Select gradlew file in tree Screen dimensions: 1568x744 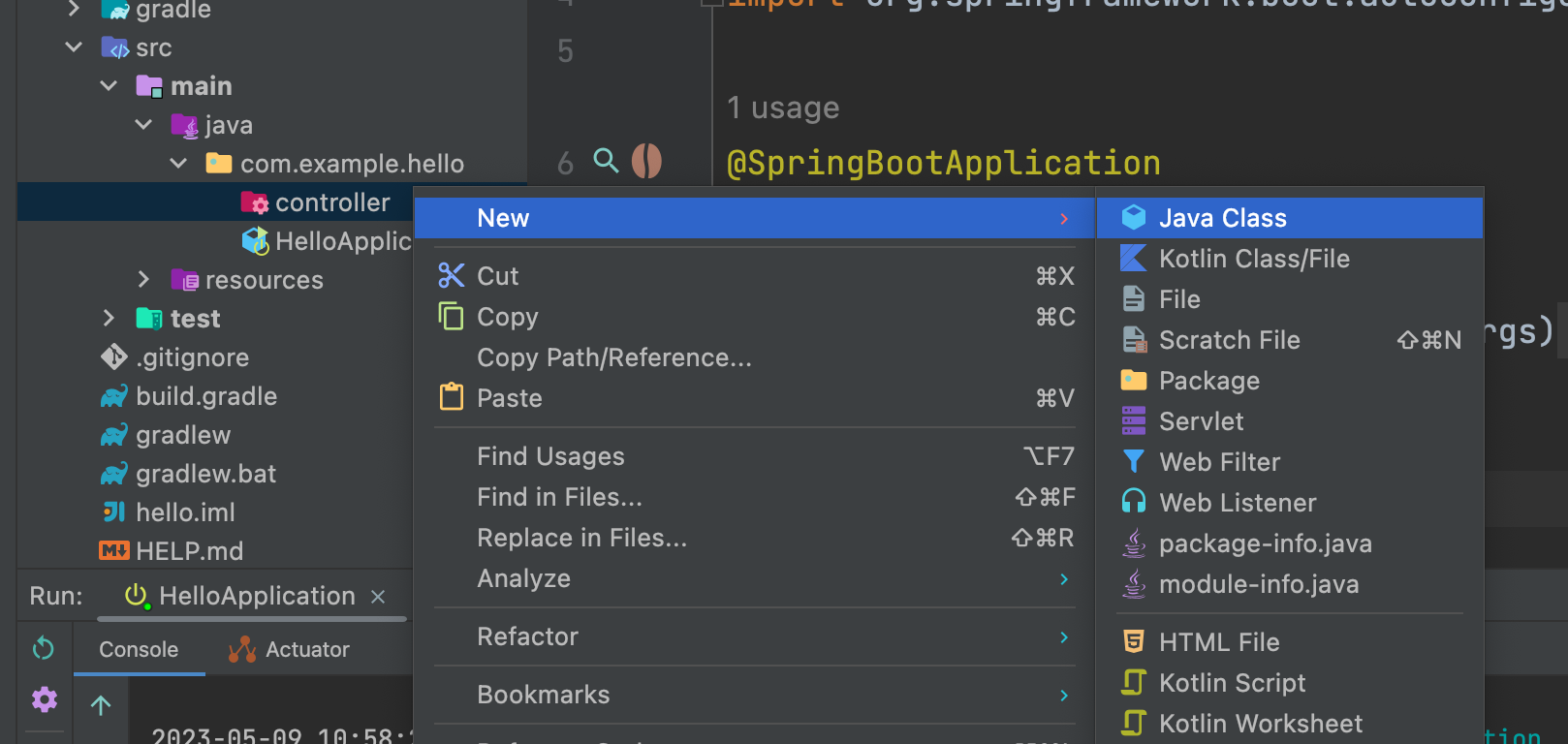[183, 435]
